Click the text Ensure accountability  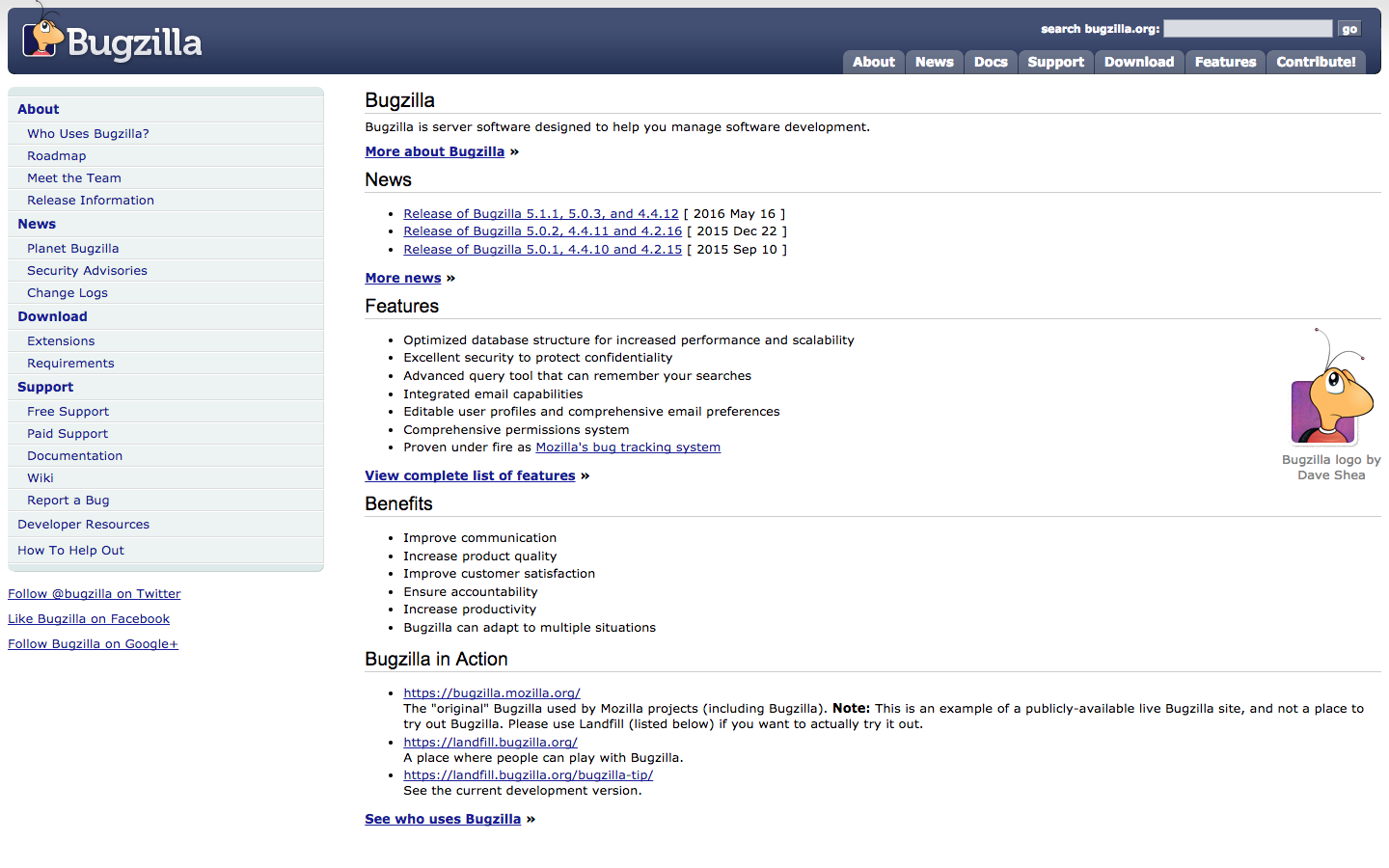coord(471,592)
